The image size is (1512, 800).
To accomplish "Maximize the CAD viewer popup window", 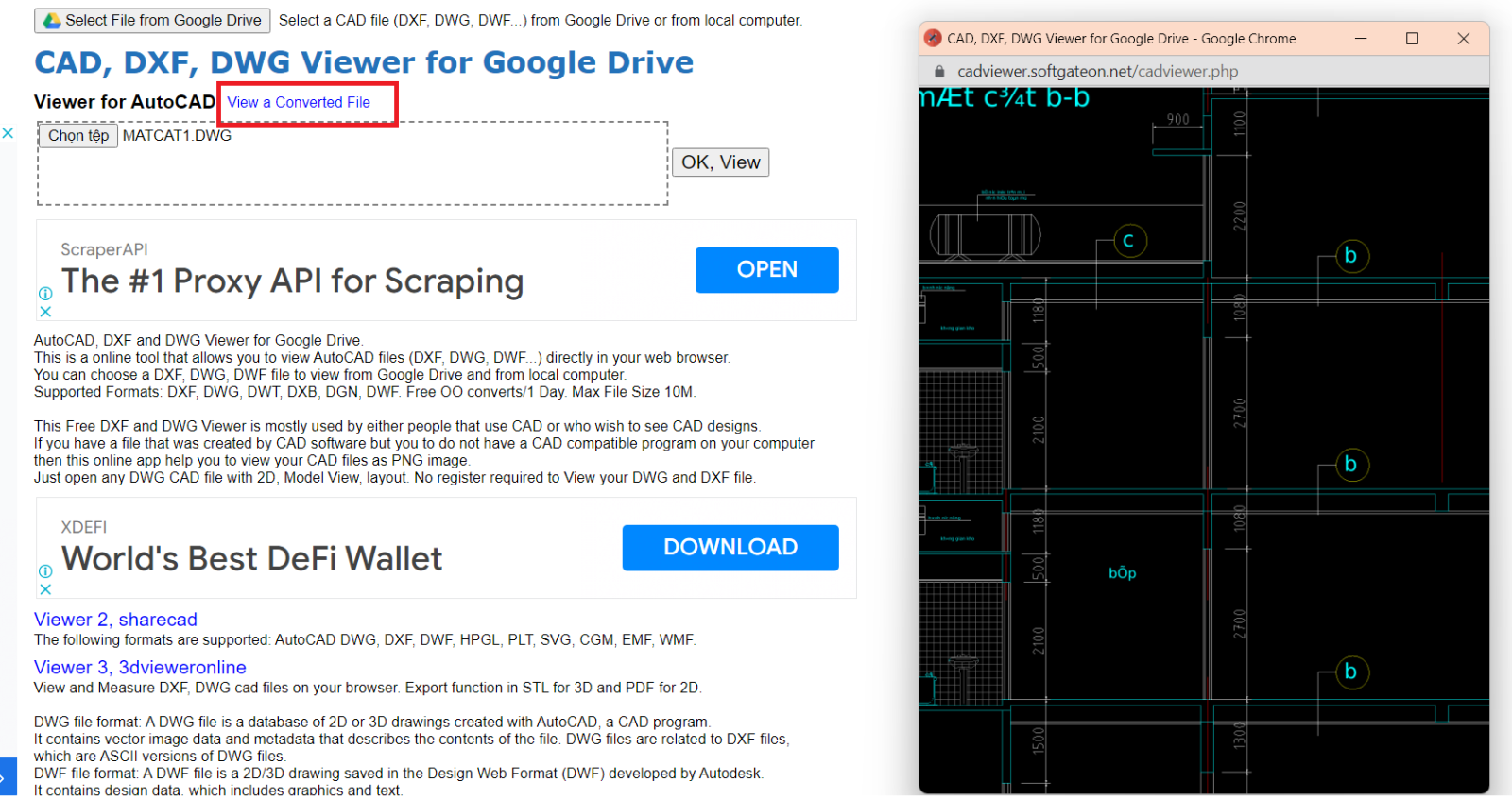I will coord(1412,39).
